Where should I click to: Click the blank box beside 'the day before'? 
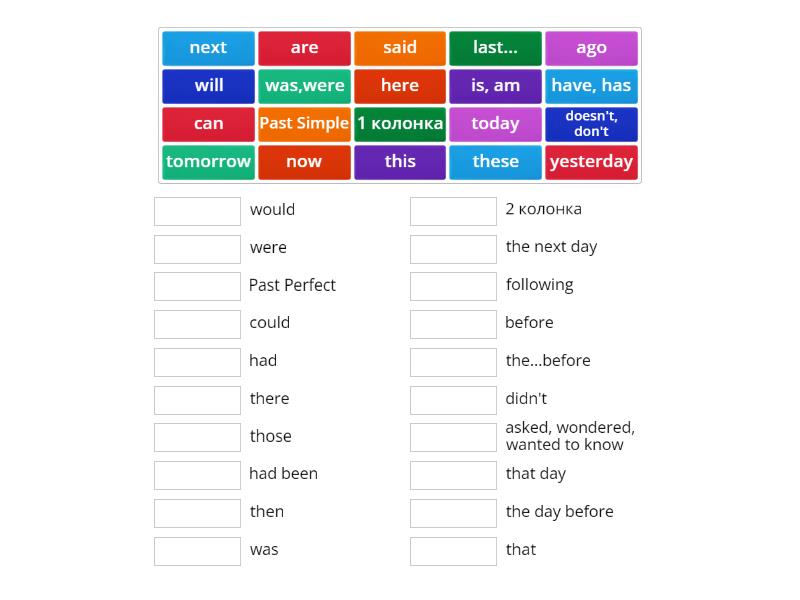[453, 513]
